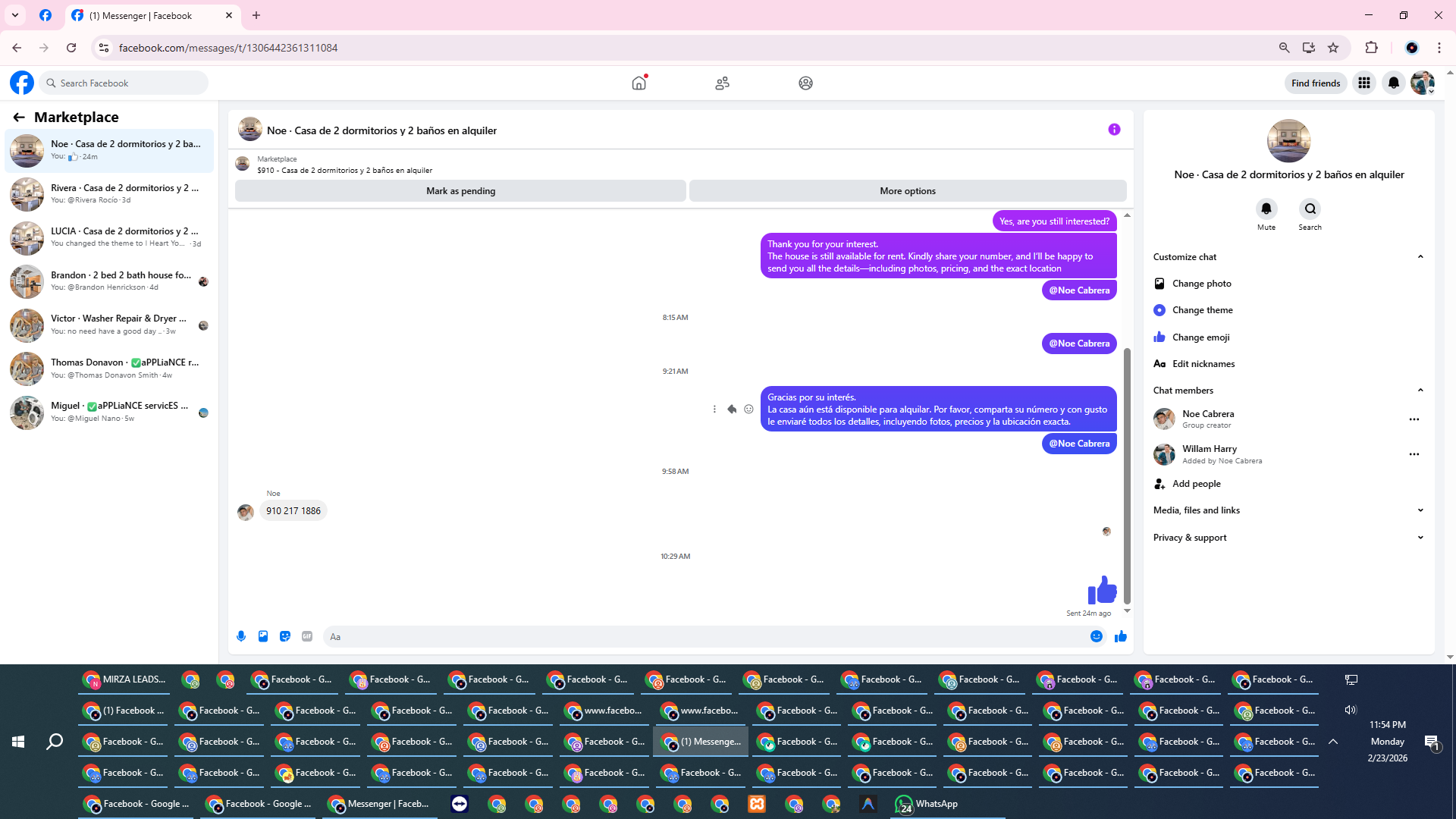Go to Facebook Home tab
1456x819 pixels.
point(639,83)
